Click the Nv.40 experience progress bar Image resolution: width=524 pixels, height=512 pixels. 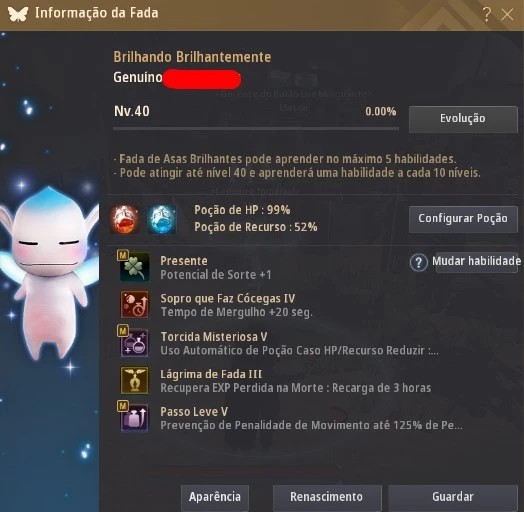pyautogui.click(x=256, y=128)
